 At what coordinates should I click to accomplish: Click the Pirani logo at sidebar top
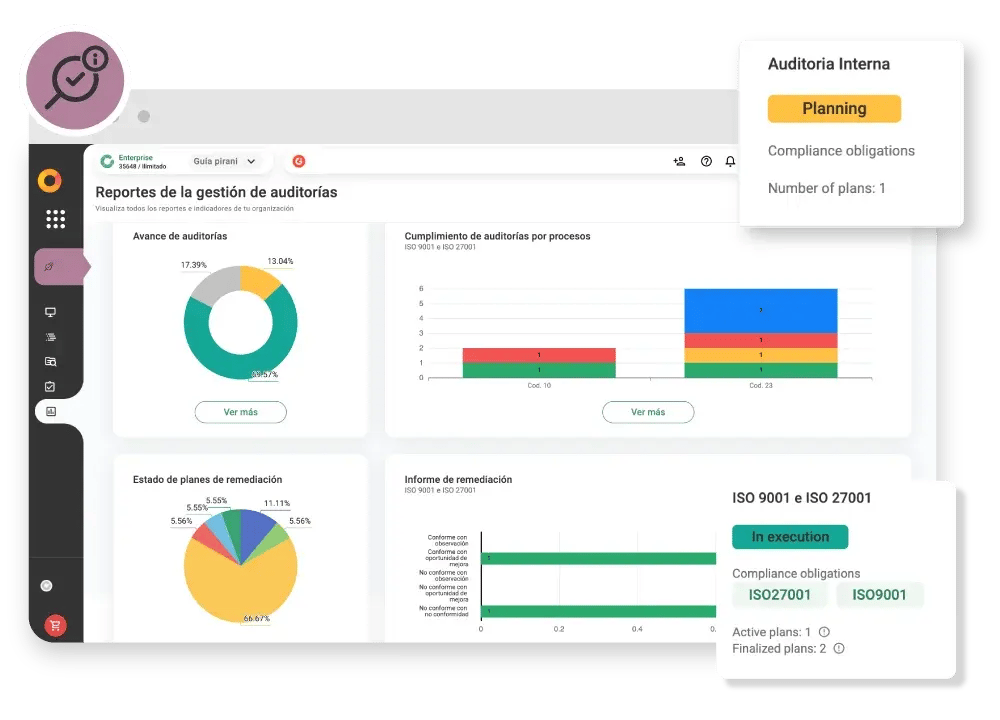click(50, 181)
